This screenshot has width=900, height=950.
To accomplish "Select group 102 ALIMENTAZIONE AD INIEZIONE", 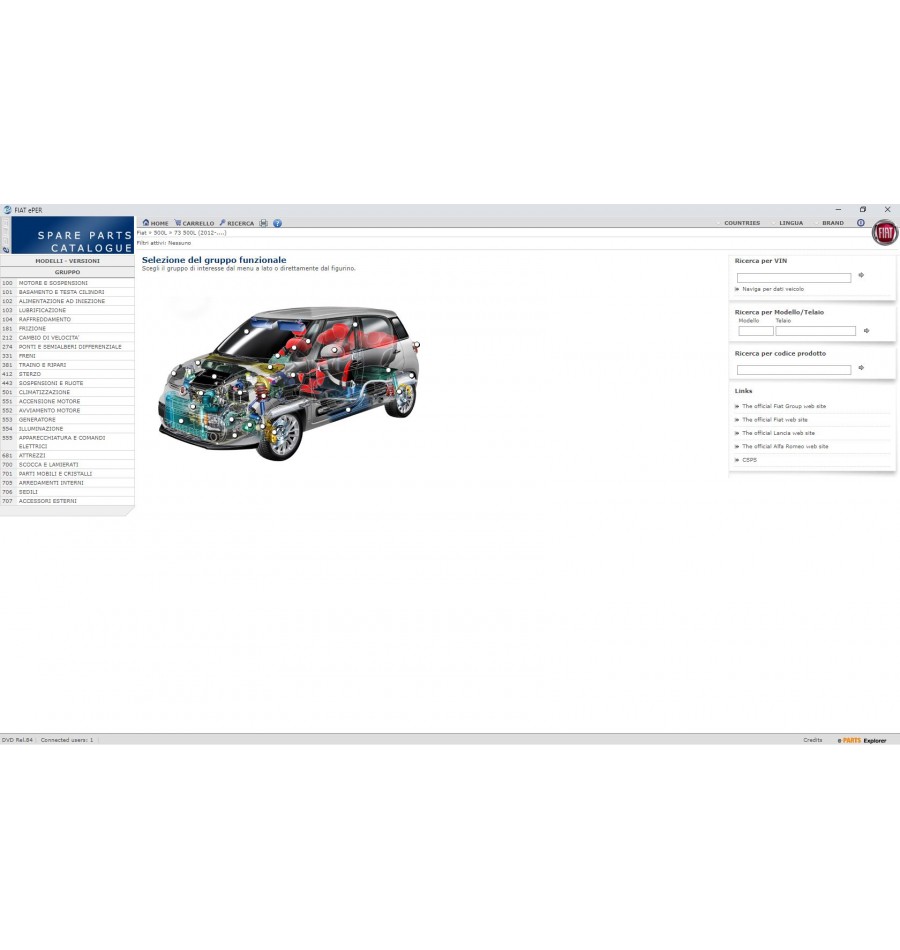I will [x=67, y=301].
